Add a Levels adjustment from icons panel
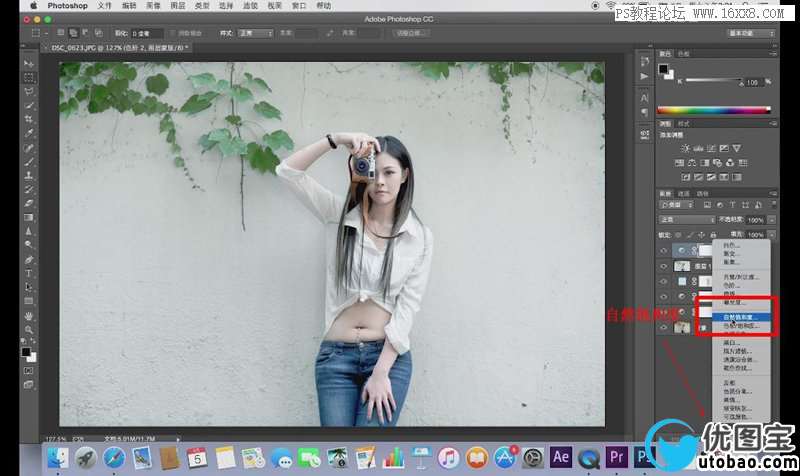 coord(698,148)
